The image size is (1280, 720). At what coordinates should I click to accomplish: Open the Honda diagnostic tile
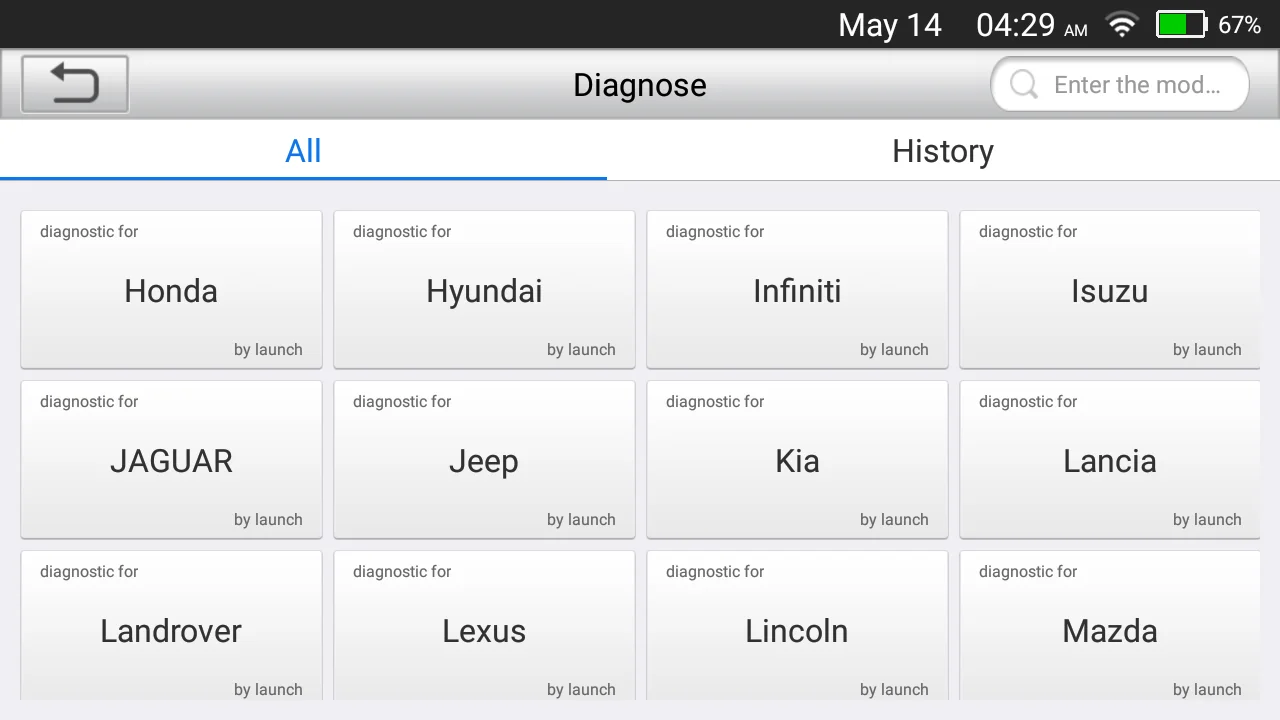coord(171,289)
